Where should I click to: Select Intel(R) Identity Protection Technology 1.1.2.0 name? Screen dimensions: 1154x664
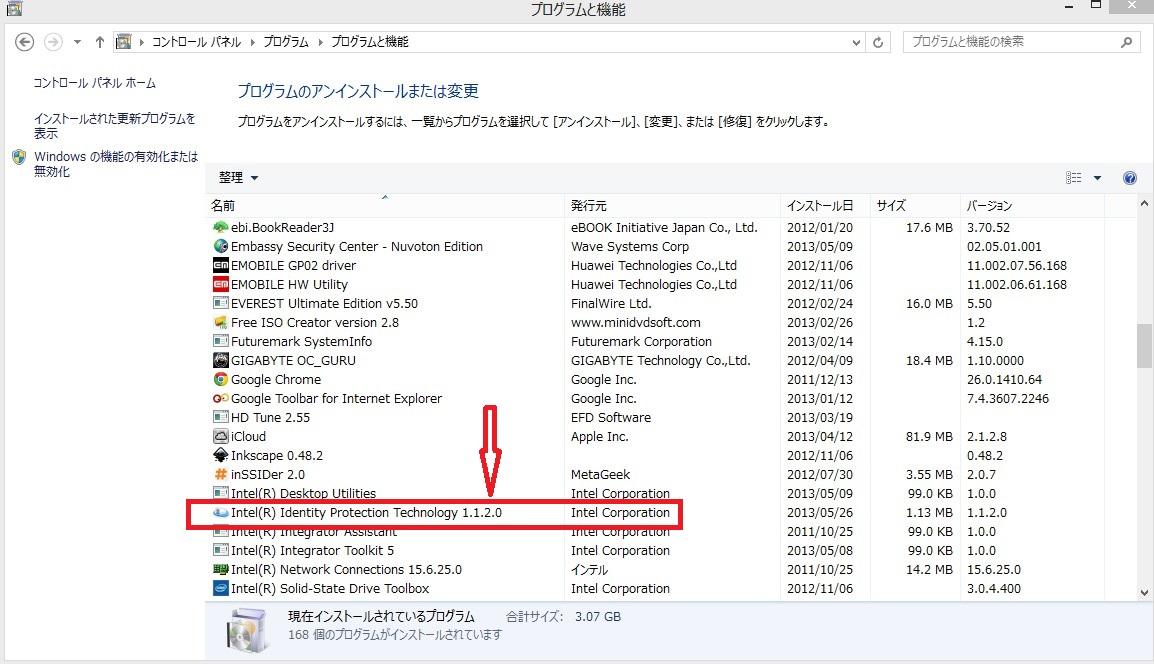pos(366,512)
